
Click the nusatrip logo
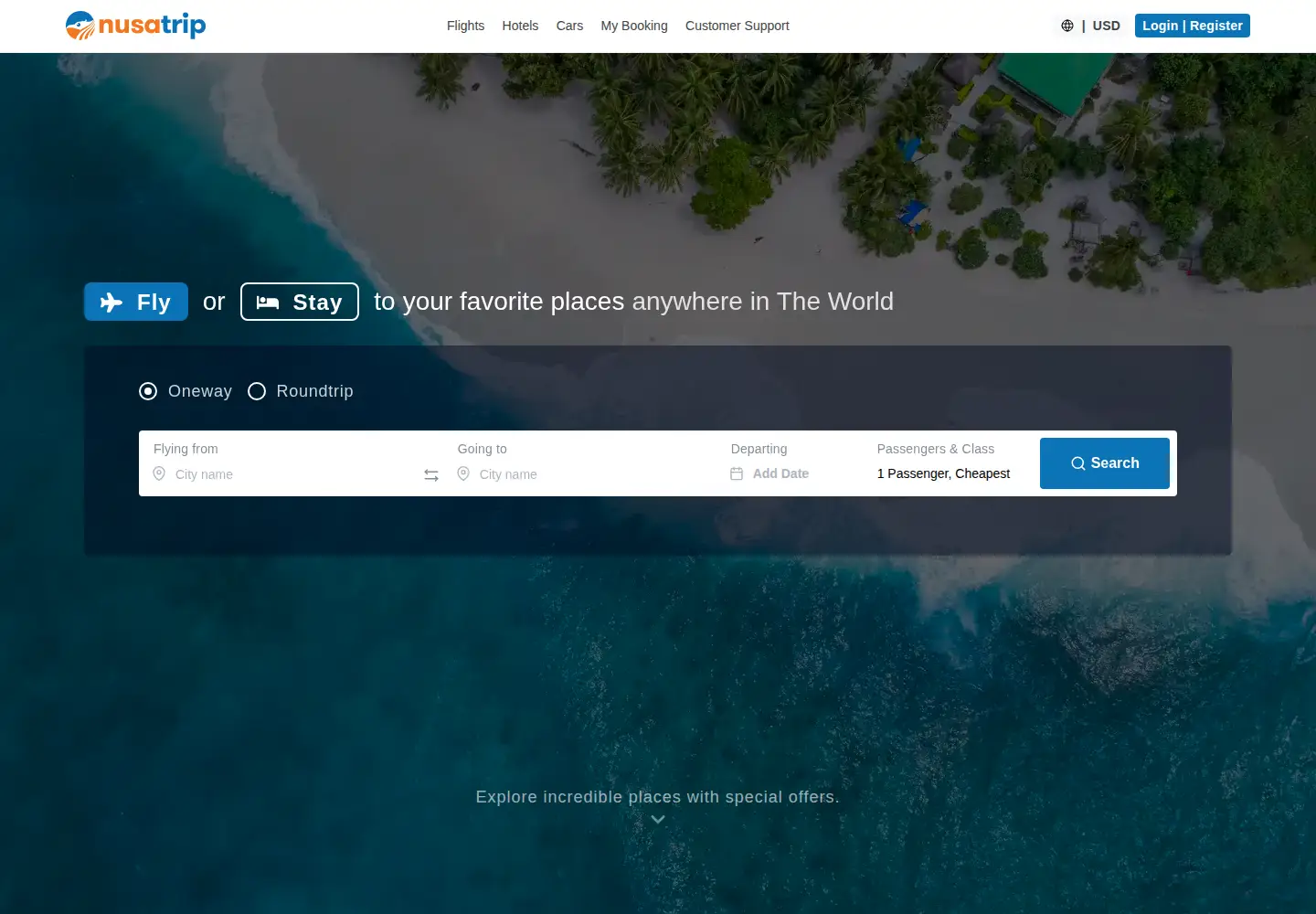pyautogui.click(x=135, y=26)
